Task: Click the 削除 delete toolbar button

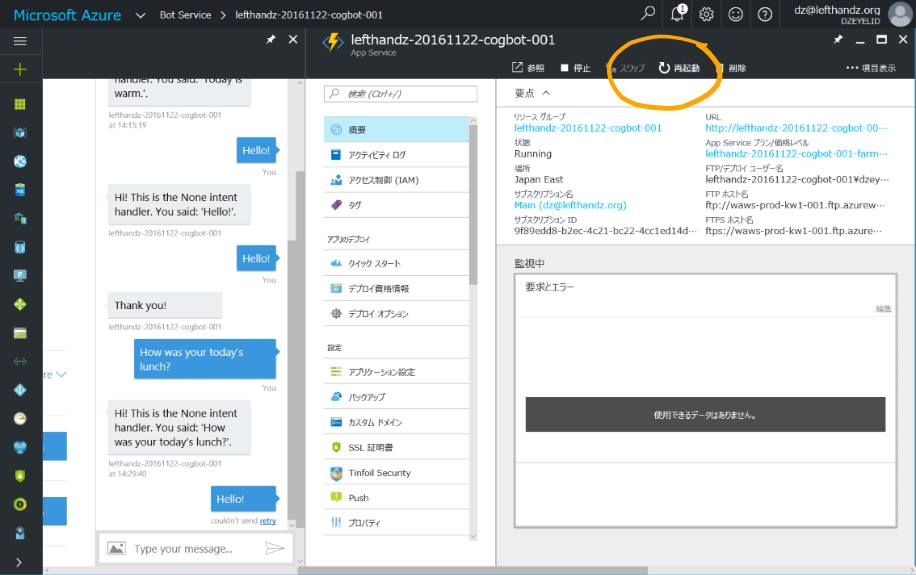Action: pyautogui.click(x=731, y=68)
